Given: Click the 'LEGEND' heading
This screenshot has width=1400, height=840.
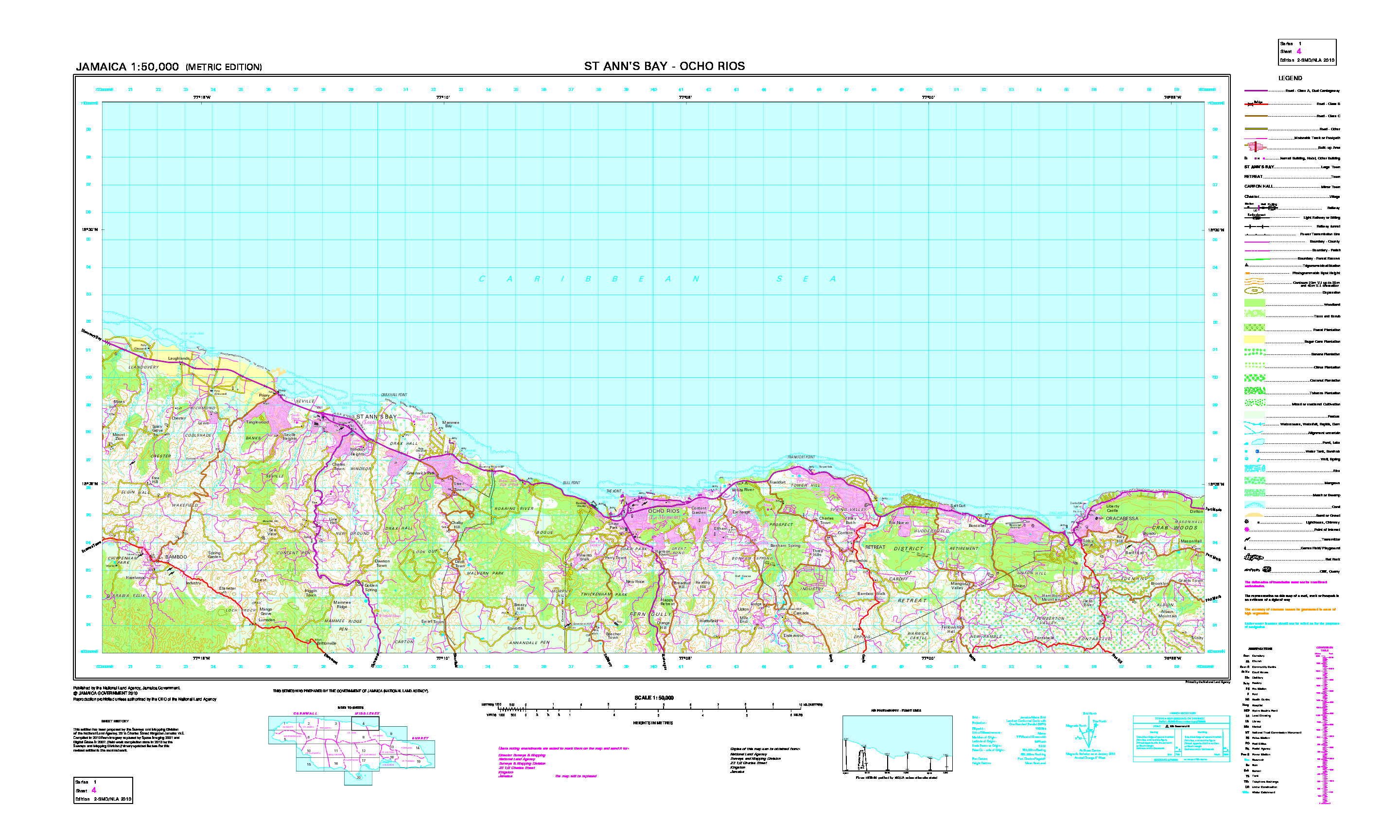Looking at the screenshot, I should (1290, 78).
